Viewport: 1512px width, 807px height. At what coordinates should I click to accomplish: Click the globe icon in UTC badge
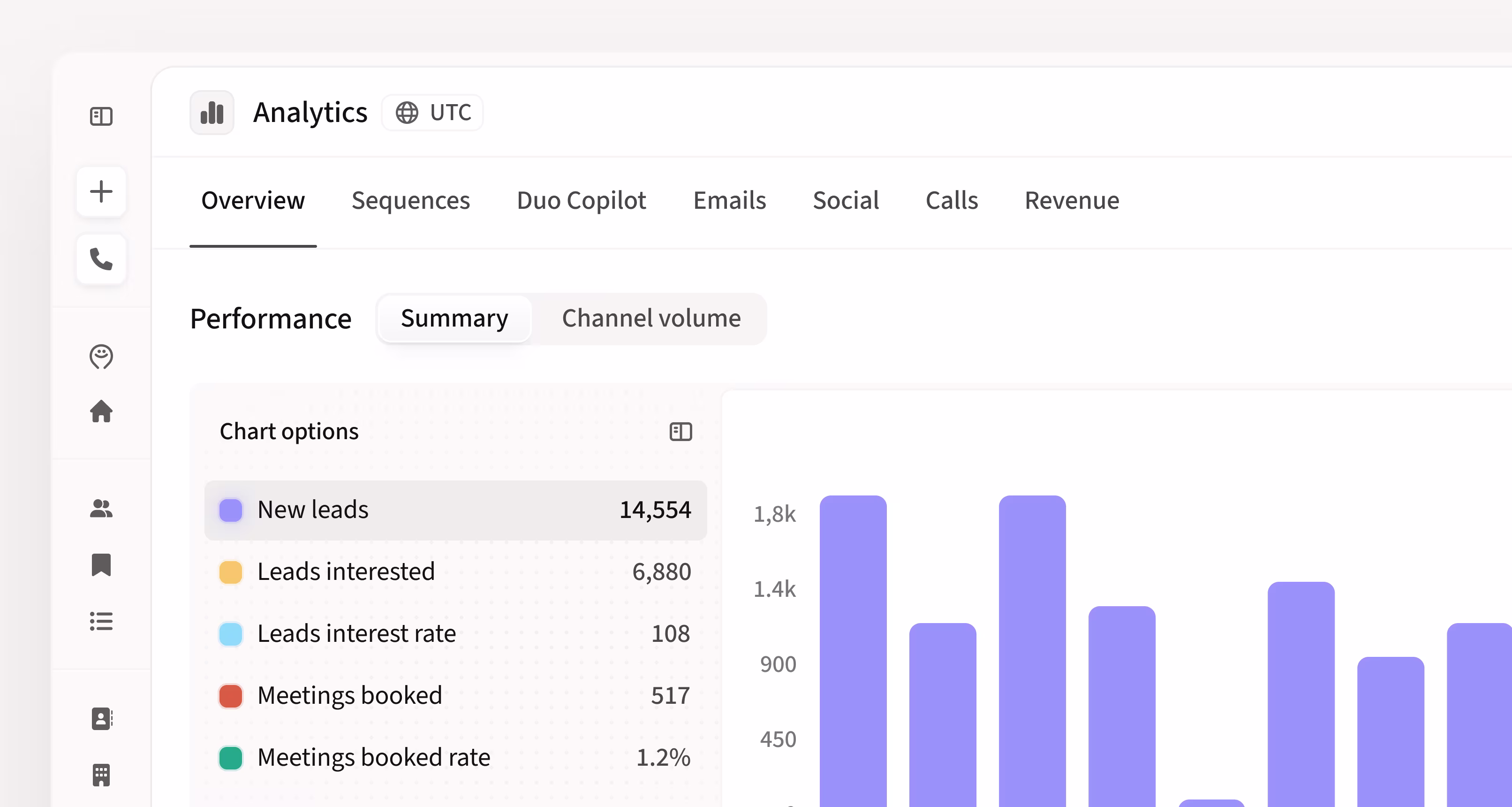pos(407,112)
